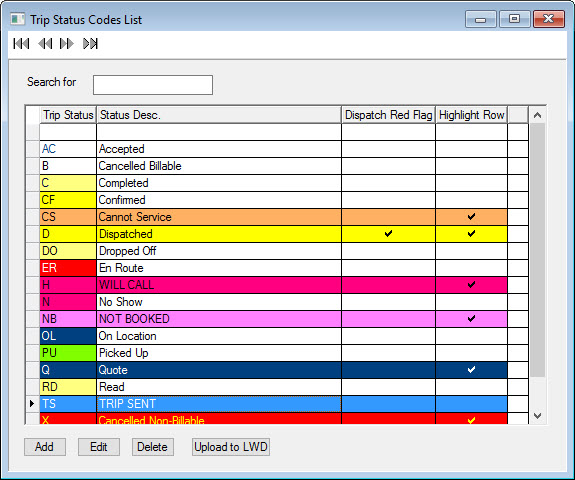575x480 pixels.
Task: Toggle Highlight Row check for Quote row
Action: point(471,370)
